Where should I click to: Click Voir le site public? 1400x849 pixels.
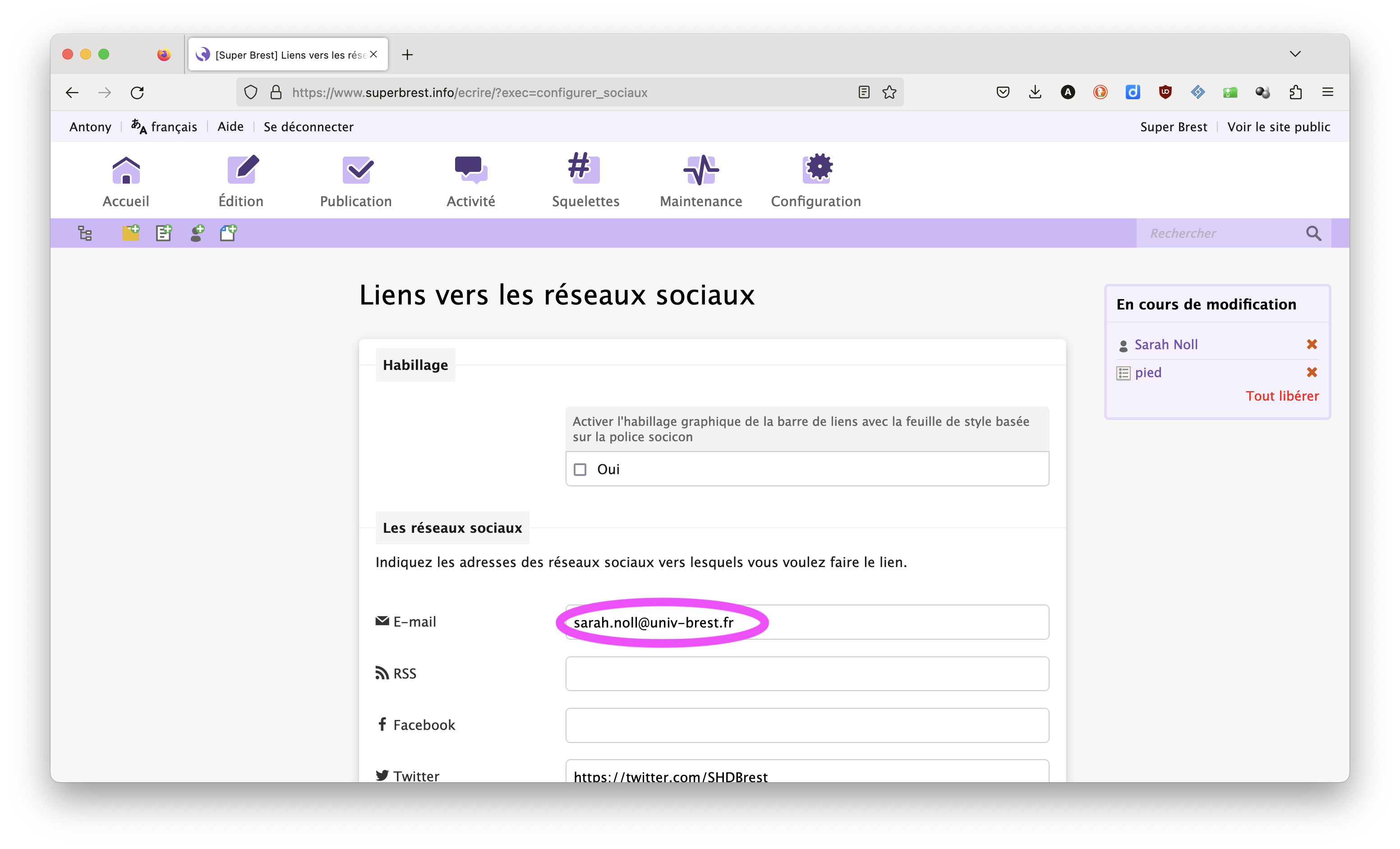coord(1278,126)
